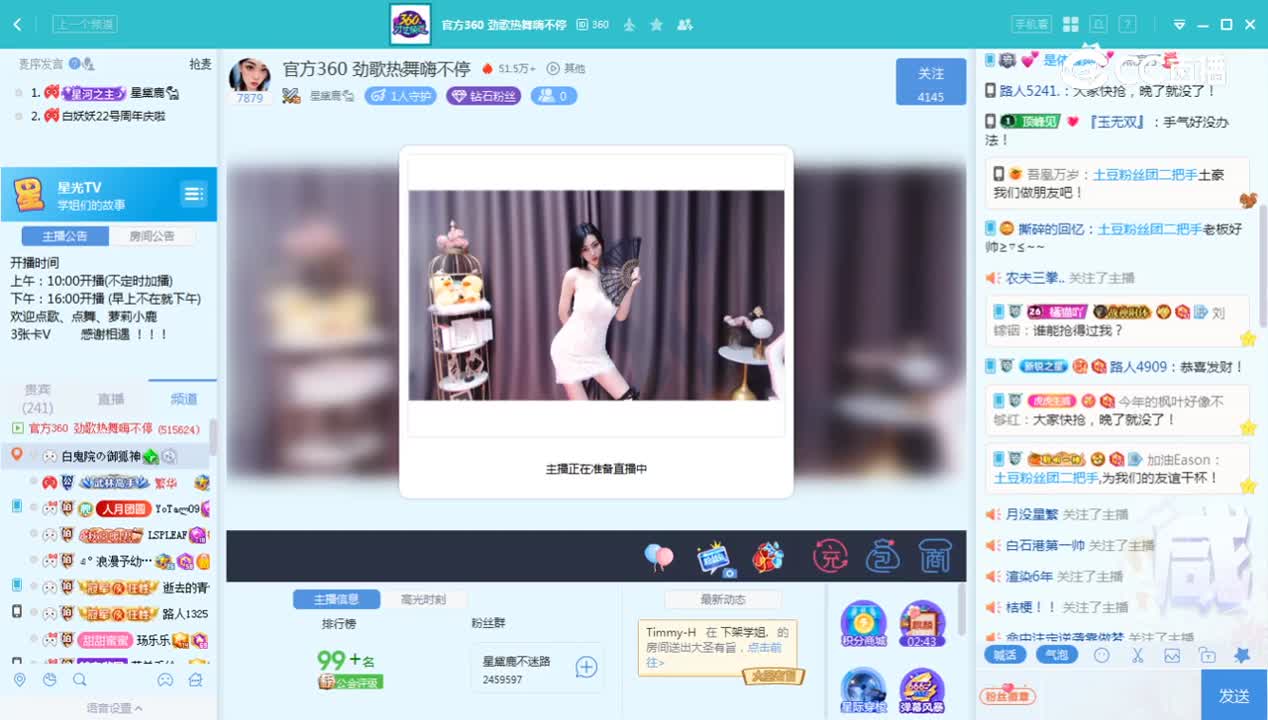Viewport: 1268px width, 720px height.
Task: Click the 上一个频道 previous channel button
Action: click(x=85, y=24)
